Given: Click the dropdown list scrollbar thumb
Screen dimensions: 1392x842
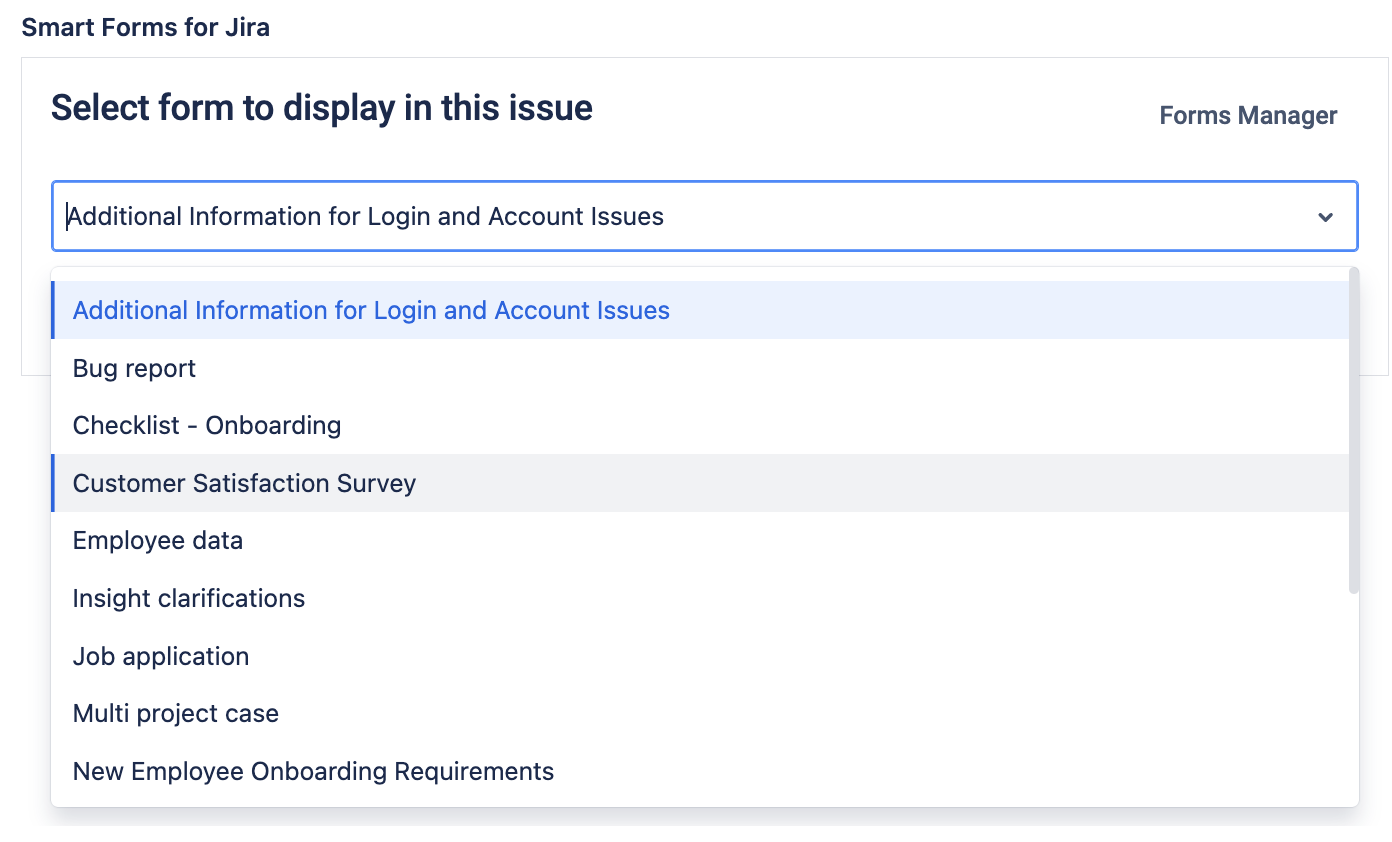Looking at the screenshot, I should [x=1354, y=430].
